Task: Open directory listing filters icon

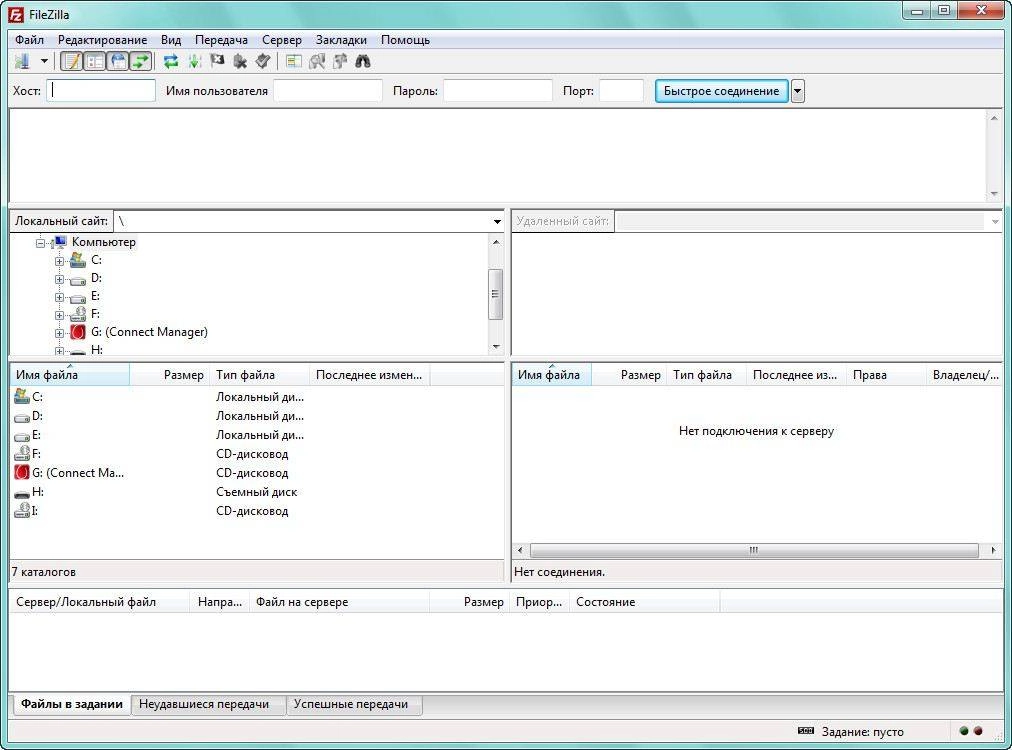Action: 294,61
